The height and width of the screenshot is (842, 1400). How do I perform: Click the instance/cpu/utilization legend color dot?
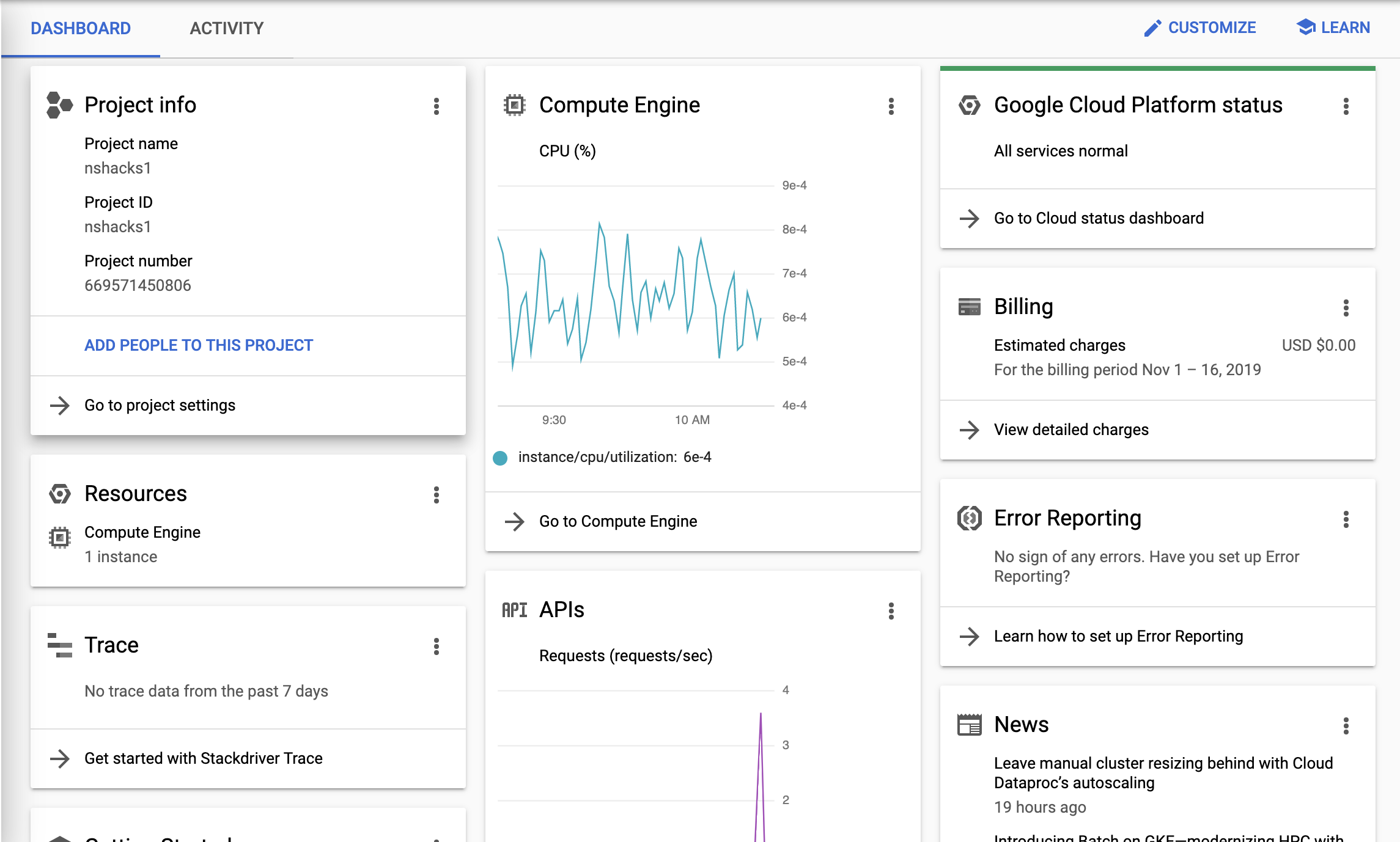tap(500, 458)
